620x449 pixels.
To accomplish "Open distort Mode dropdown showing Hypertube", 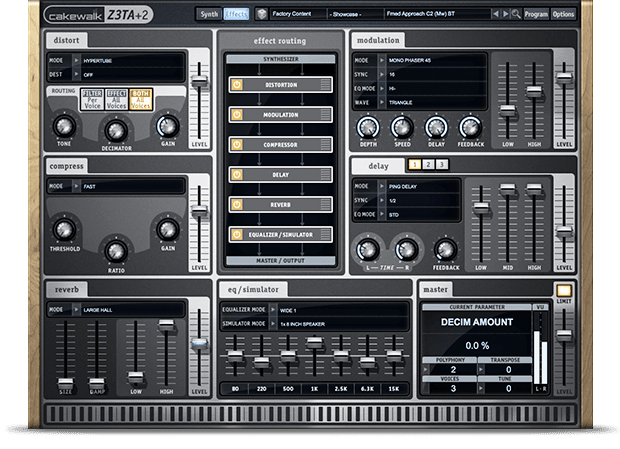I will (116, 60).
